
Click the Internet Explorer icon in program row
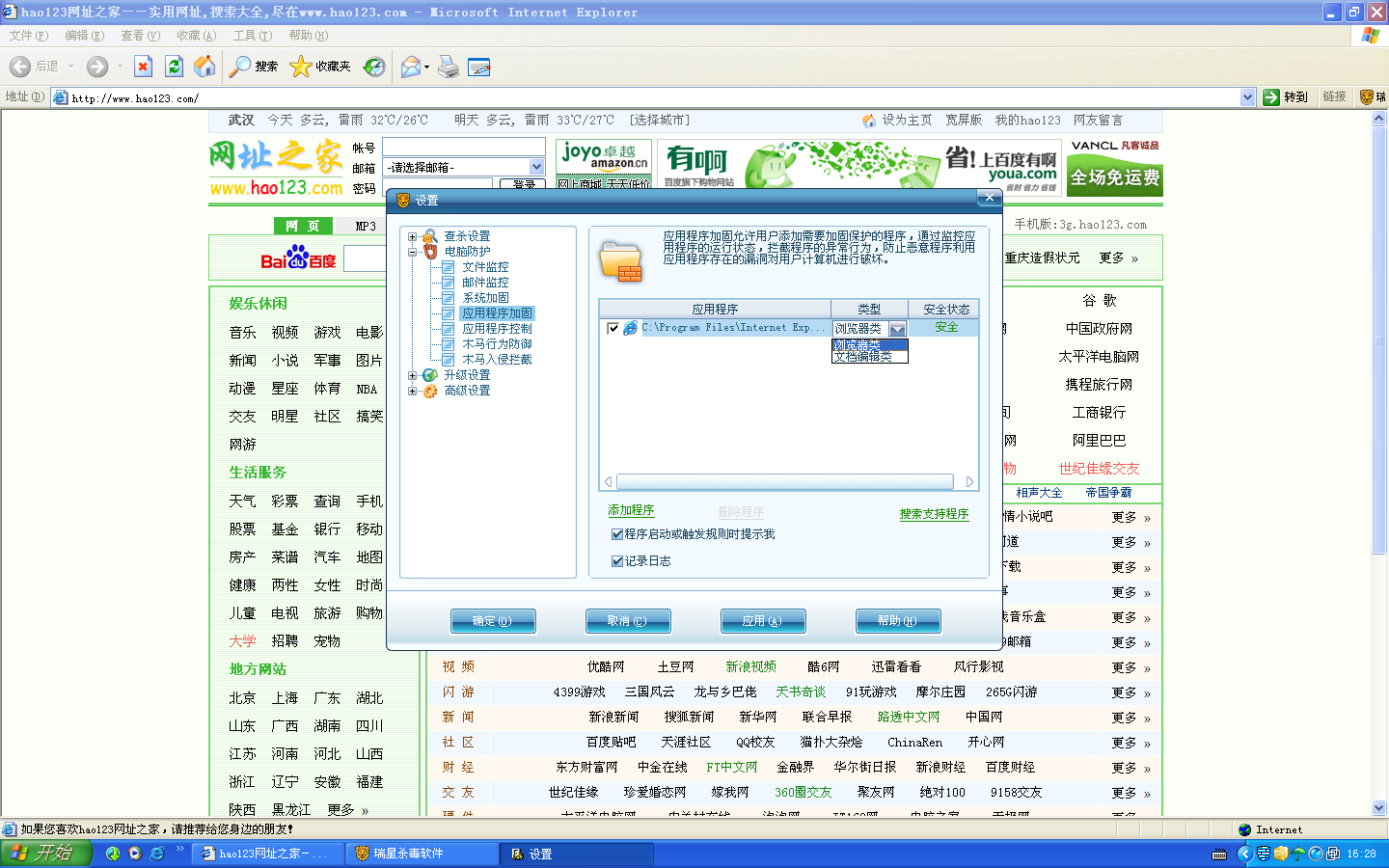coord(630,328)
